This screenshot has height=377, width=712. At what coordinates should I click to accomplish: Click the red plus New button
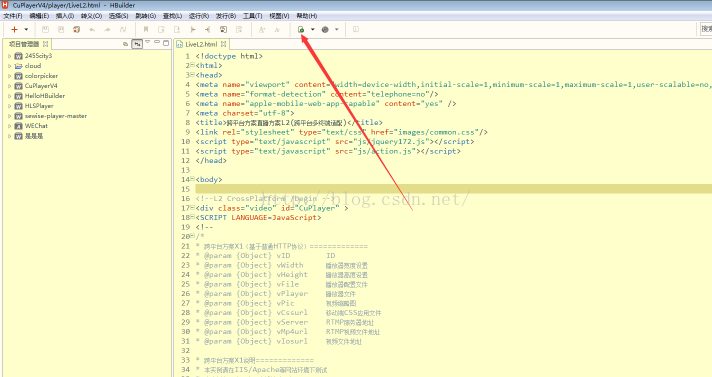coord(14,30)
